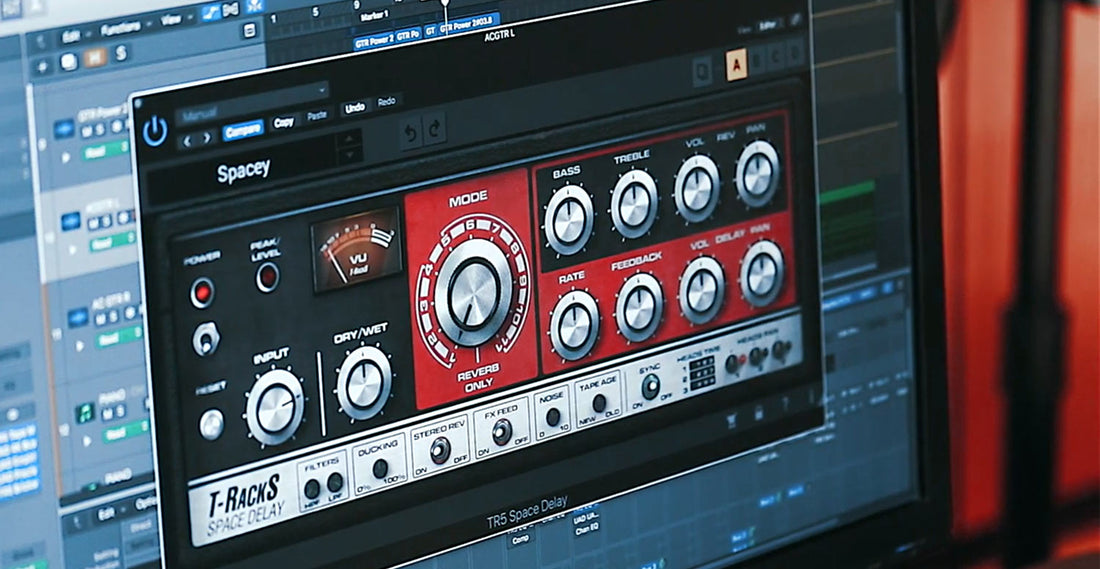Viewport: 1100px width, 569px height.
Task: Open the Logic Edit menu
Action: [70, 36]
